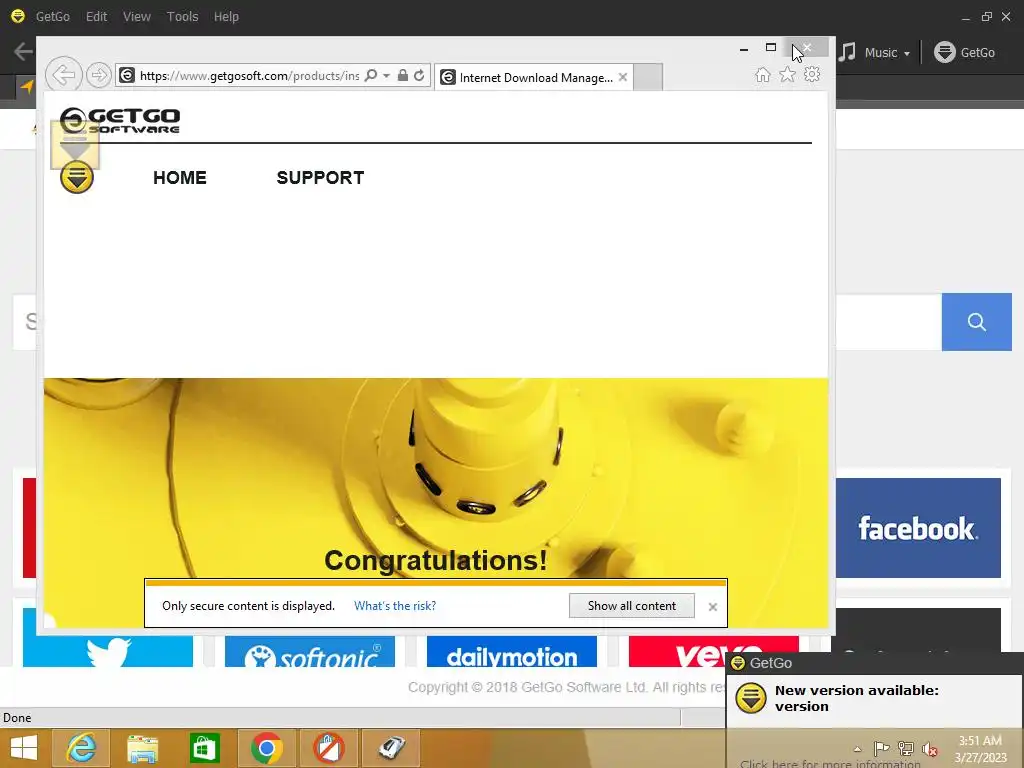The image size is (1024, 768).
Task: Click the GetGo Software logo
Action: click(x=120, y=120)
